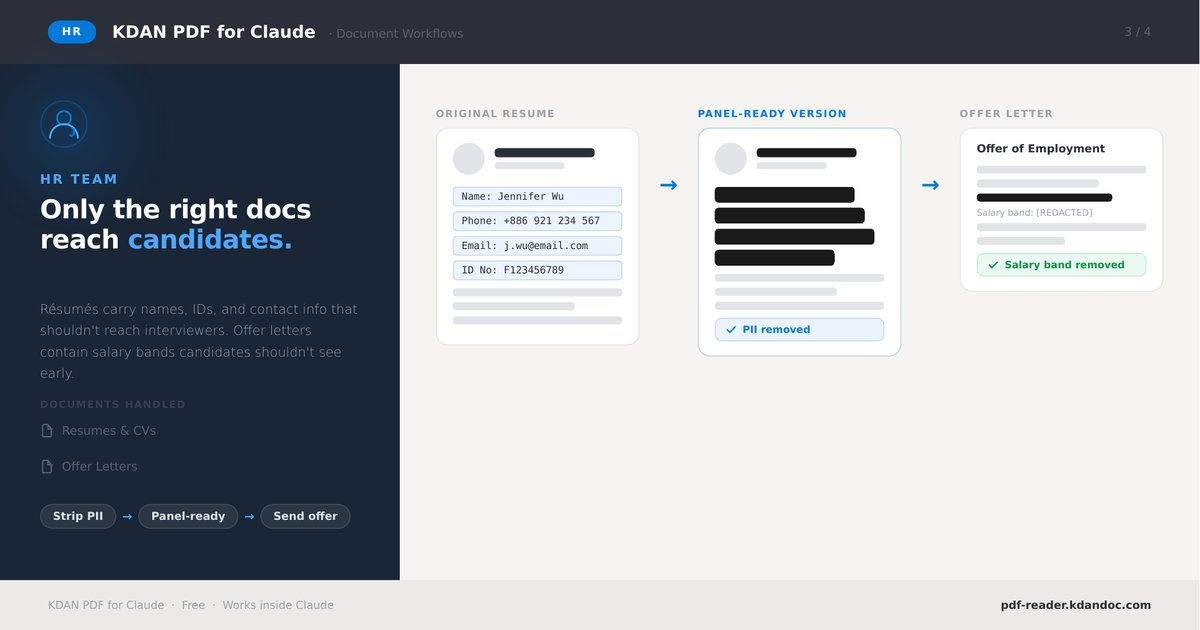The image size is (1200, 630).
Task: Click the 3 / 4 page indicator
Action: [1137, 31]
